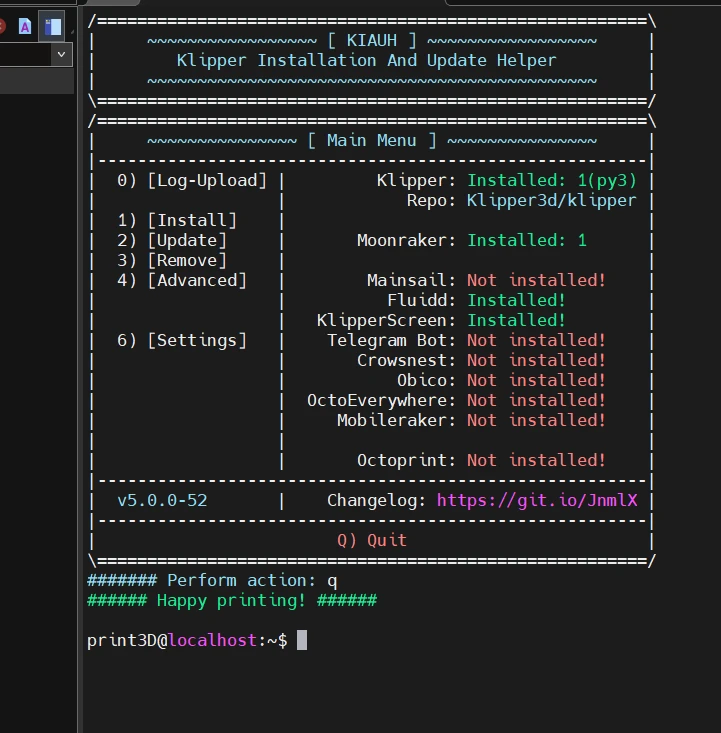Click the dark input field beside the dropdown arrow
Screen dimensions: 721x733
pyautogui.click(x=25, y=55)
